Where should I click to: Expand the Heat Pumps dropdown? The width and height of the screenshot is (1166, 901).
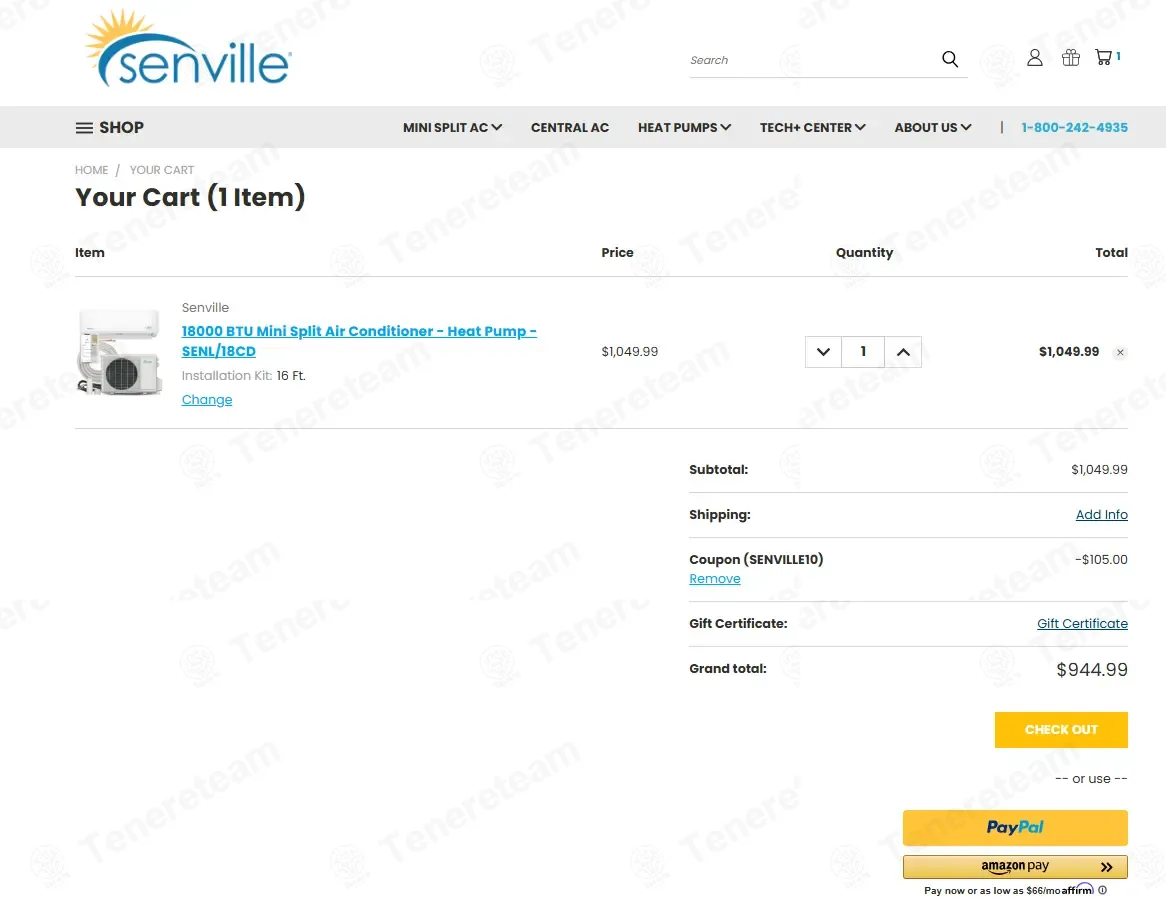pos(684,127)
